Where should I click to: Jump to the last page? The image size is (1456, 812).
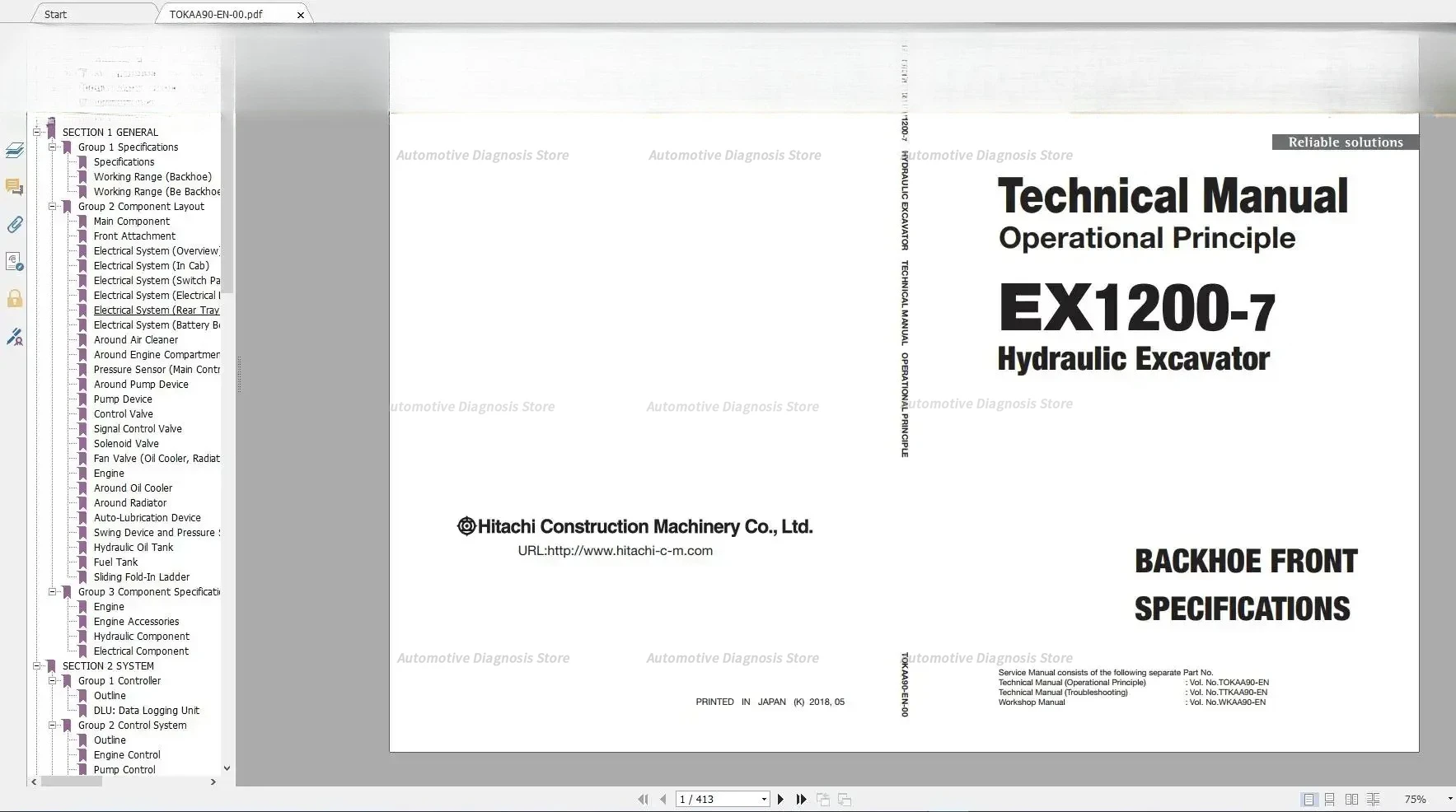801,799
